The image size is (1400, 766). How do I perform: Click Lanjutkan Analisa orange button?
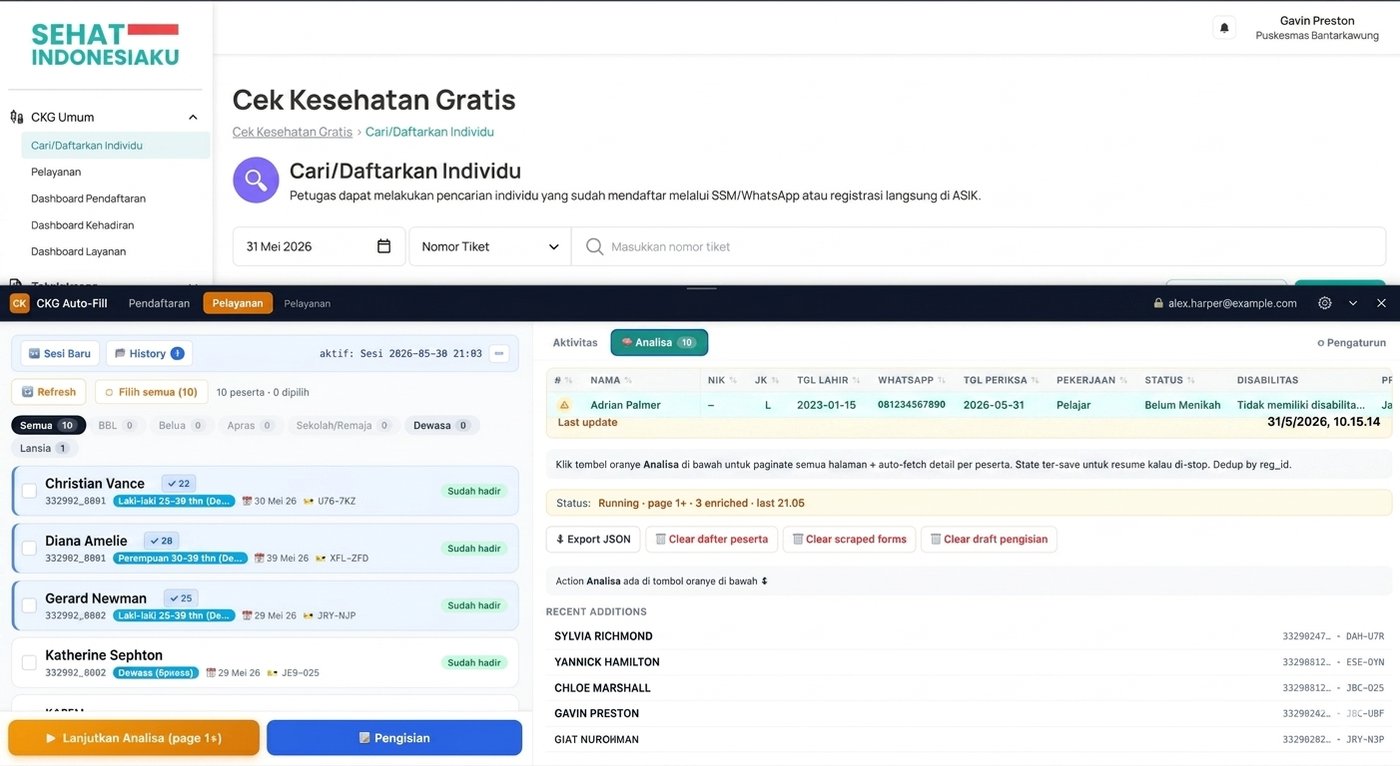coord(134,738)
